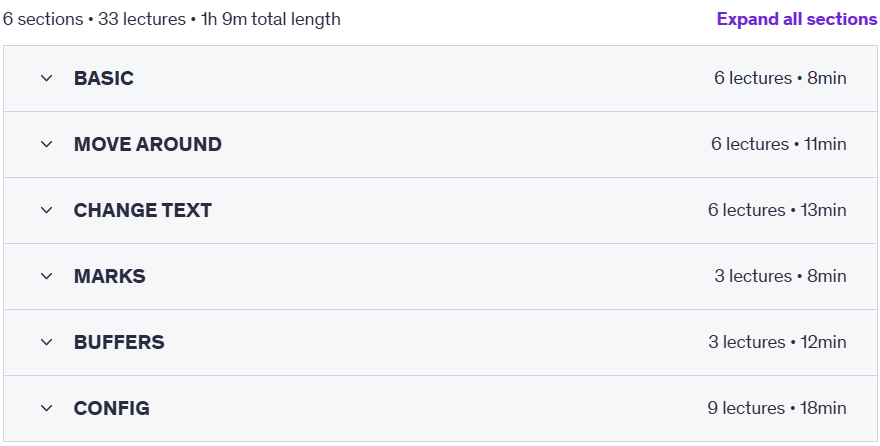Click the chevron icon beside BUFFERS
This screenshot has height=446, width=880.
click(47, 342)
